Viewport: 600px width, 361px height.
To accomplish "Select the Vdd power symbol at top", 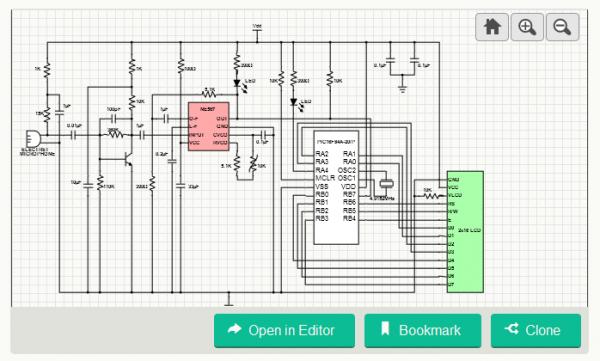I will [257, 34].
